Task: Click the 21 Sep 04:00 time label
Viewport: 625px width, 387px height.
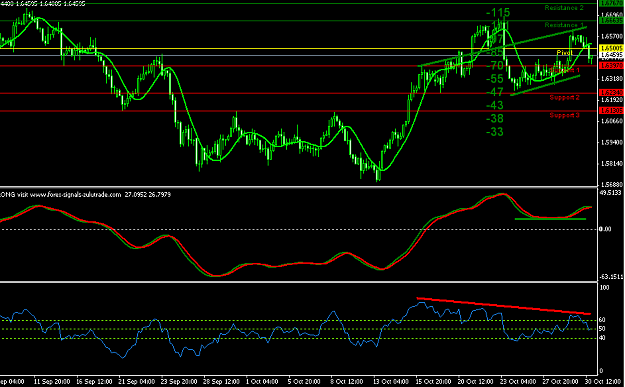Action: (x=138, y=381)
